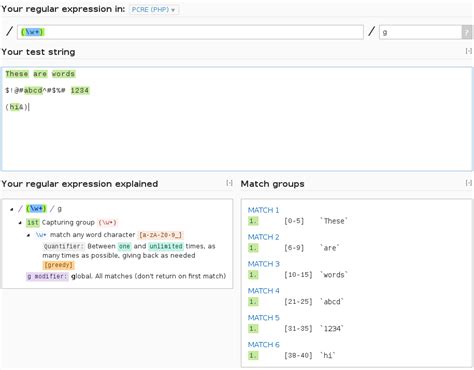This screenshot has width=474, height=370.
Task: Click the highlighted '1234' in the test string
Action: pyautogui.click(x=80, y=90)
